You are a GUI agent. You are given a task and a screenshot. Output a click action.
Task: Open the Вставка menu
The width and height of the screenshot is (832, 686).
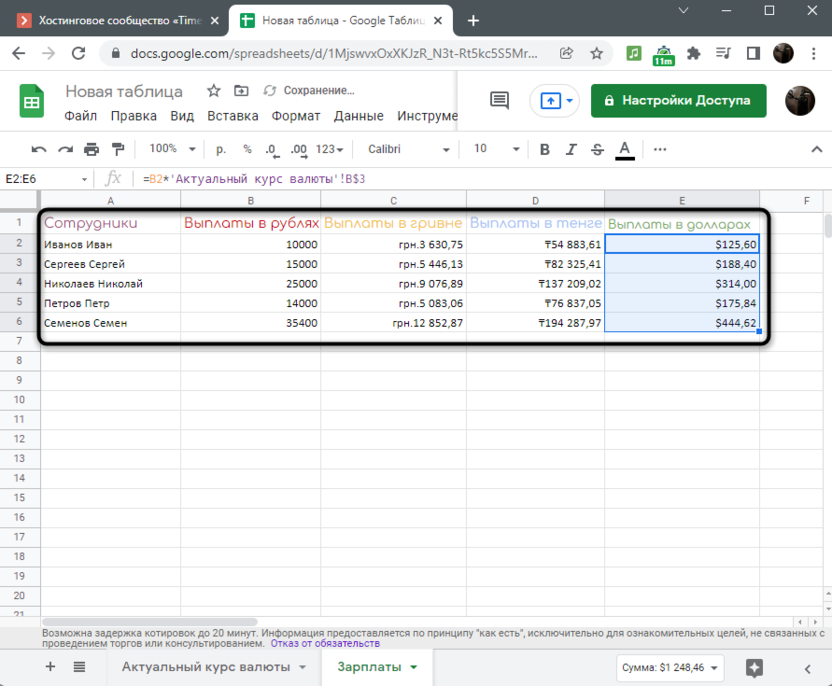pyautogui.click(x=233, y=116)
